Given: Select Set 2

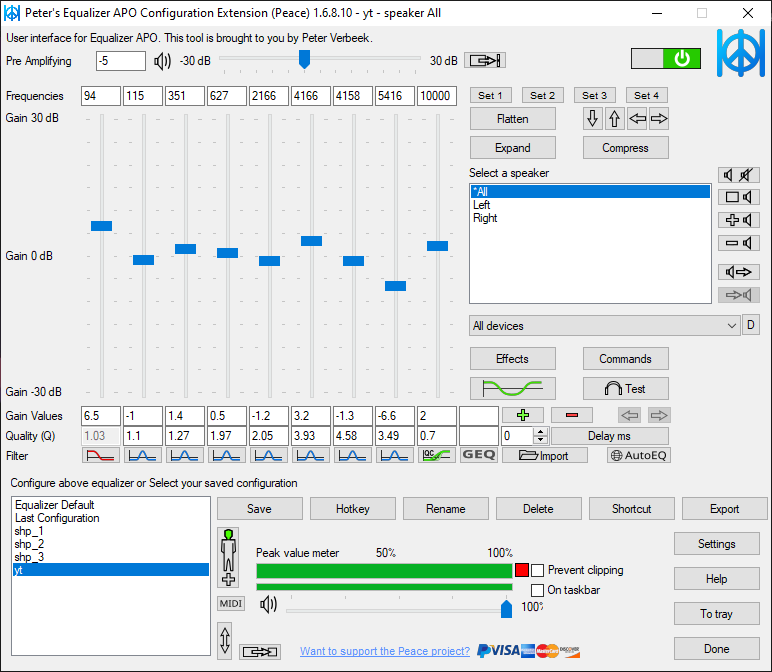Looking at the screenshot, I should click(x=543, y=96).
